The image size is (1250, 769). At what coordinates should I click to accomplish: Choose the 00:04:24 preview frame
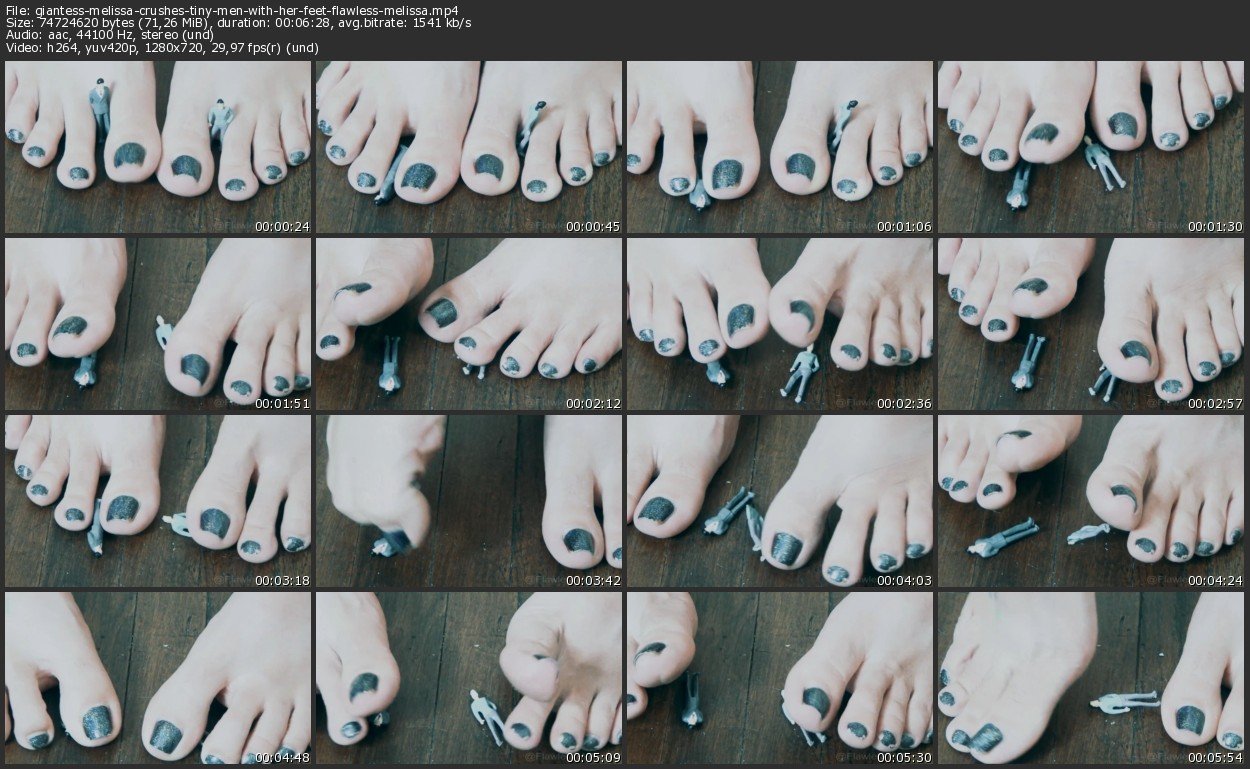click(x=1091, y=501)
